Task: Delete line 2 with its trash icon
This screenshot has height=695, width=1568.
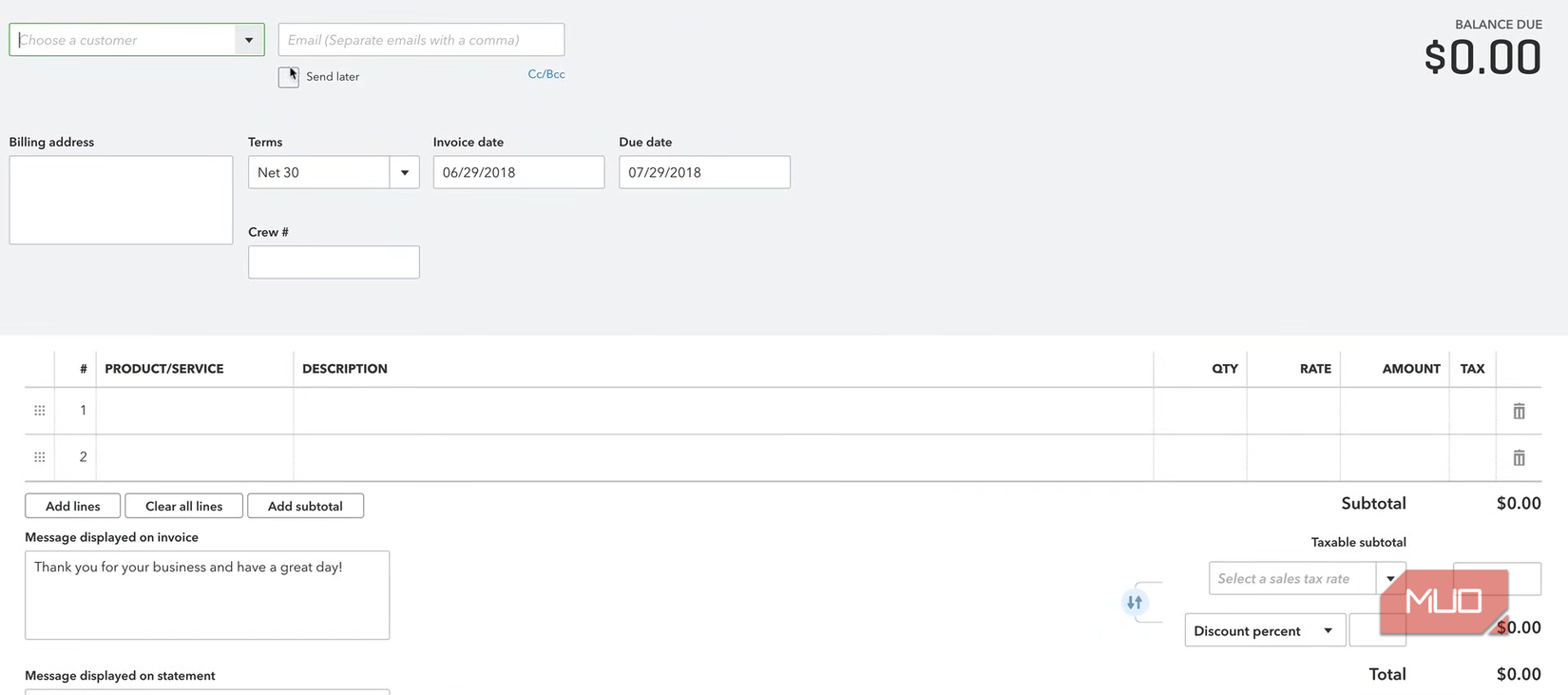Action: (x=1519, y=457)
